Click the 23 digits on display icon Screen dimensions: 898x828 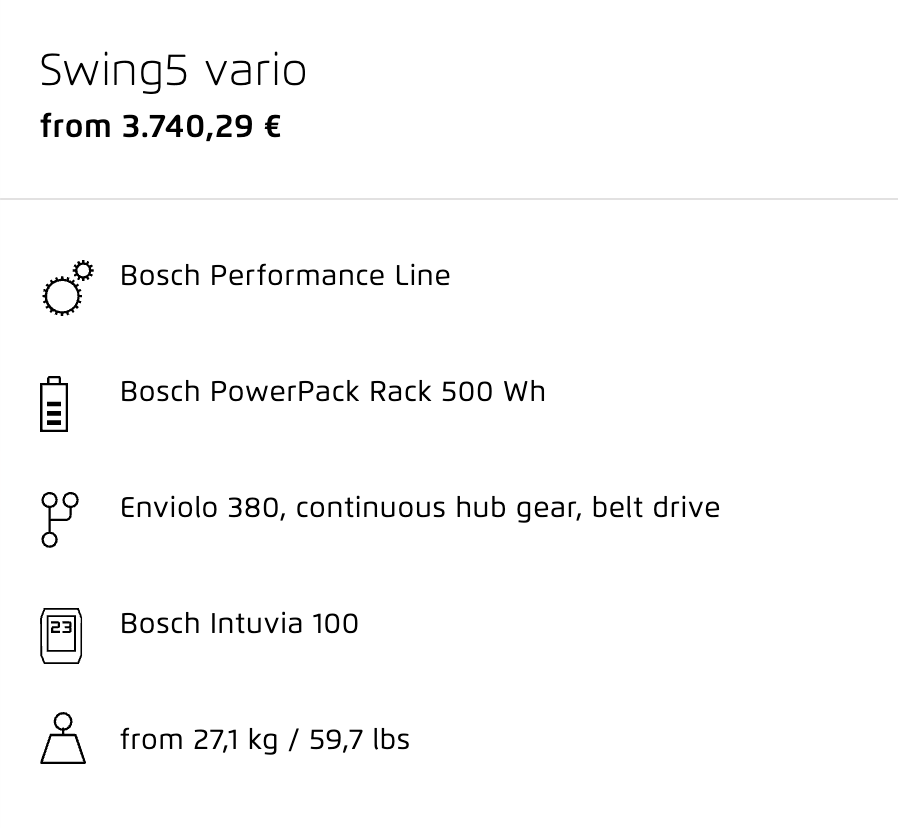(x=61, y=627)
